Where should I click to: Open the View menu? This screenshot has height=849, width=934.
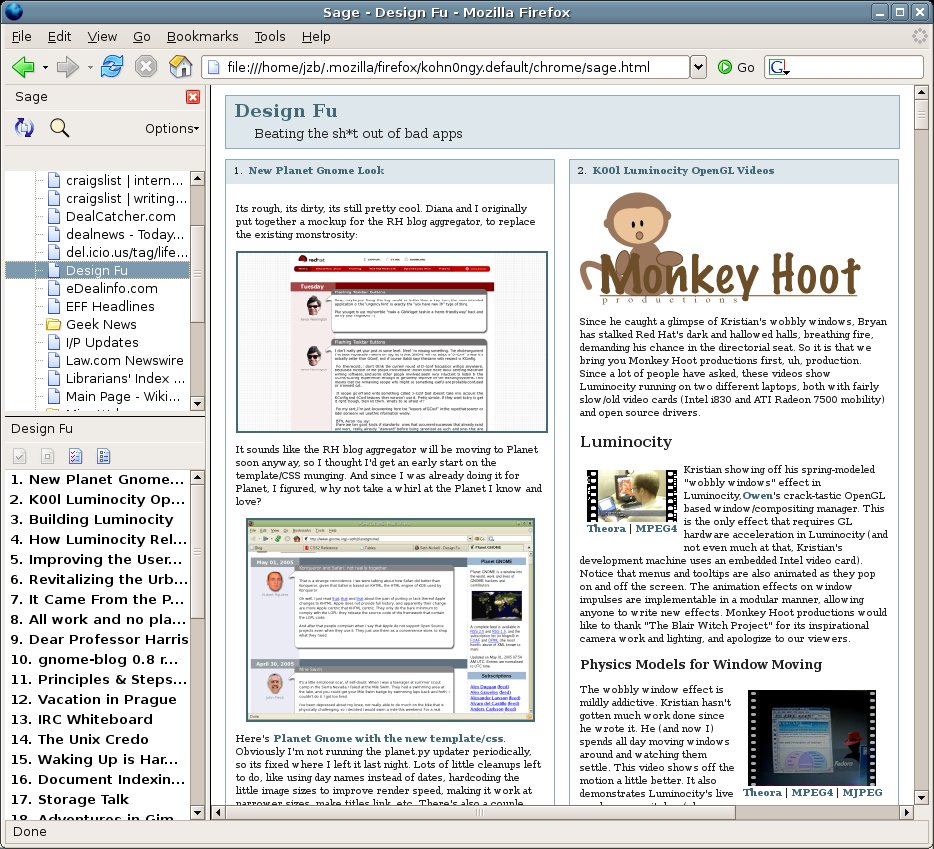tap(102, 37)
